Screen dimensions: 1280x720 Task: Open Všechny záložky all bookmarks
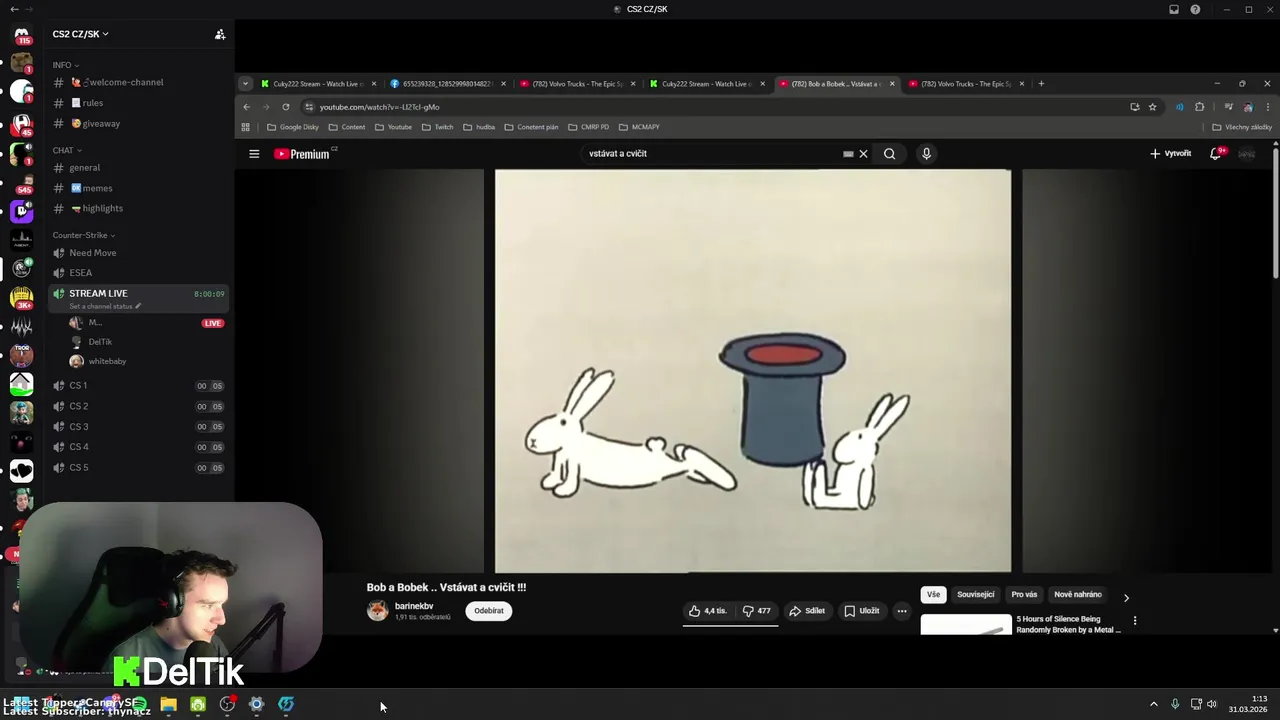1242,127
